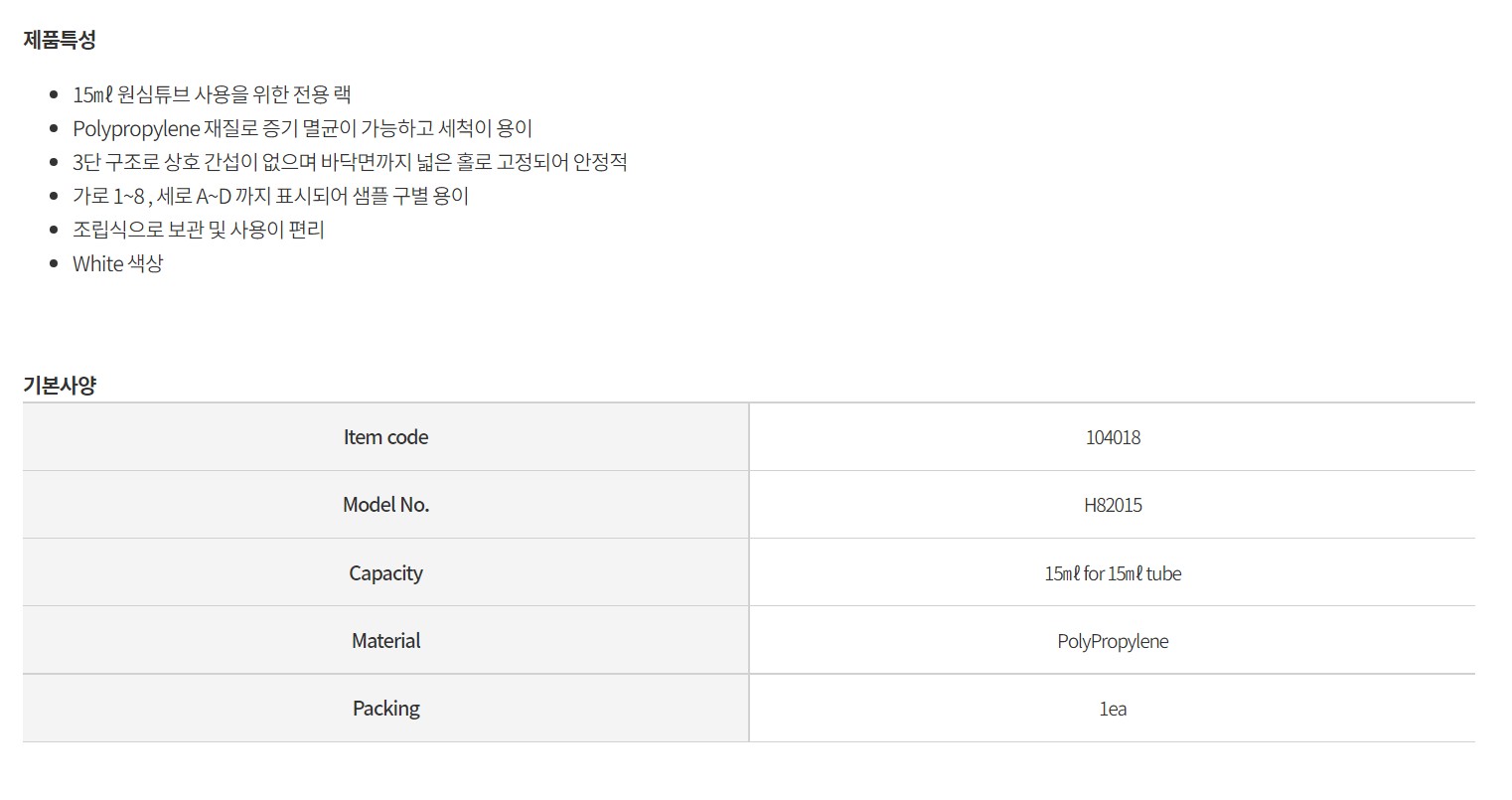1512x800 pixels.
Task: Click the White 색상 bullet line
Action: coord(117,263)
